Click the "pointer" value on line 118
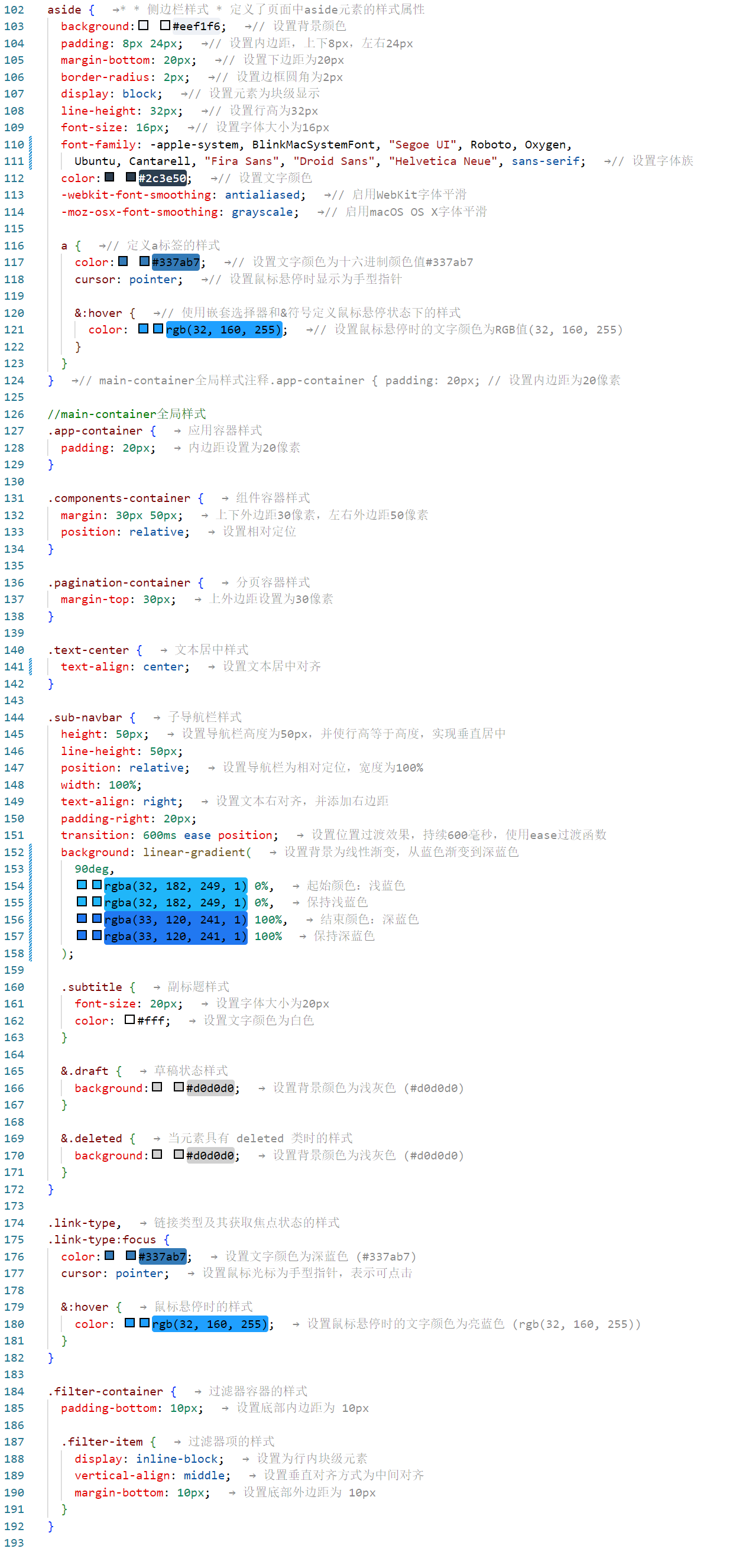This screenshot has height=1568, width=733. point(153,280)
